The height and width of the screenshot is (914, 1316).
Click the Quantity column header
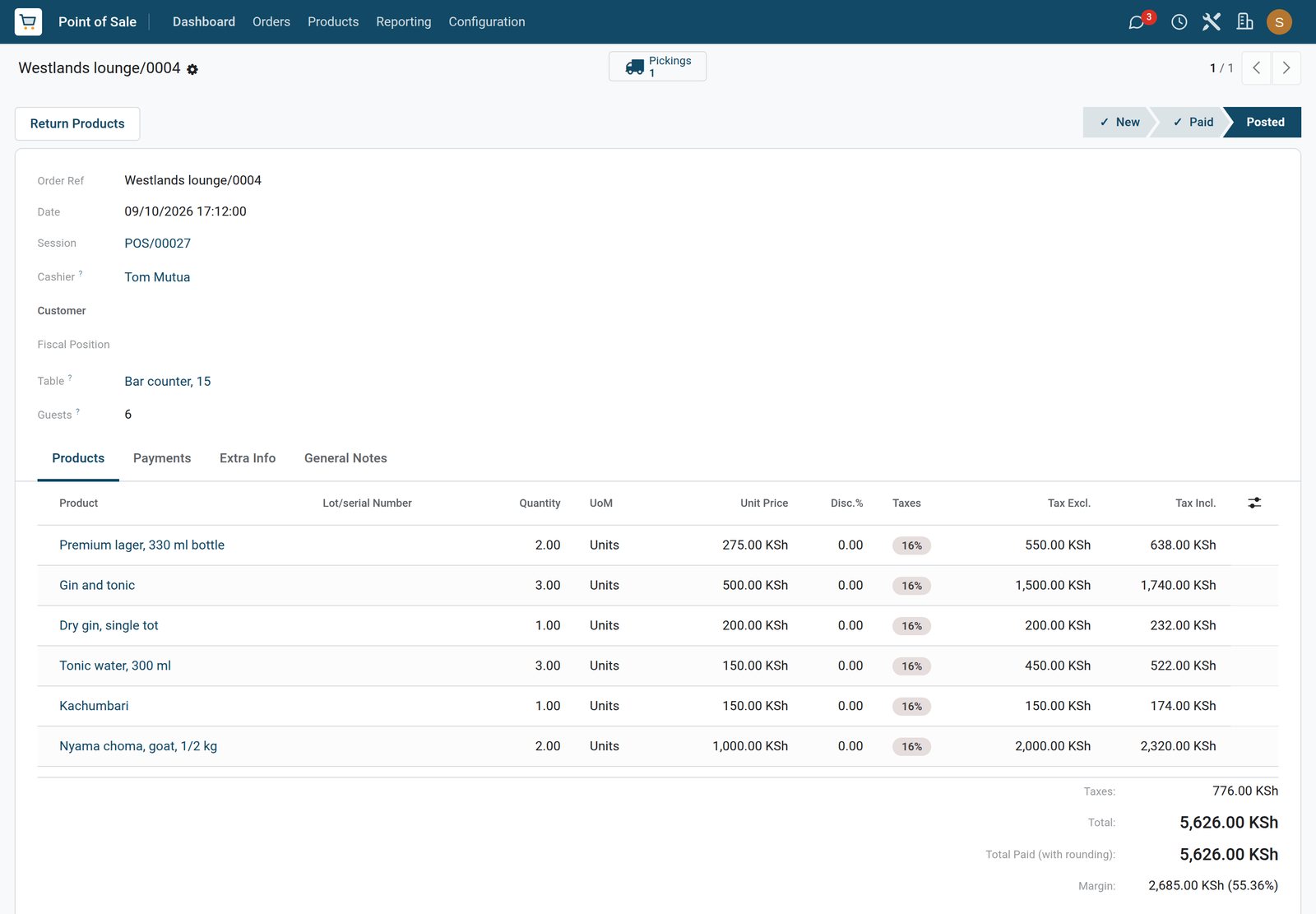[x=540, y=503]
